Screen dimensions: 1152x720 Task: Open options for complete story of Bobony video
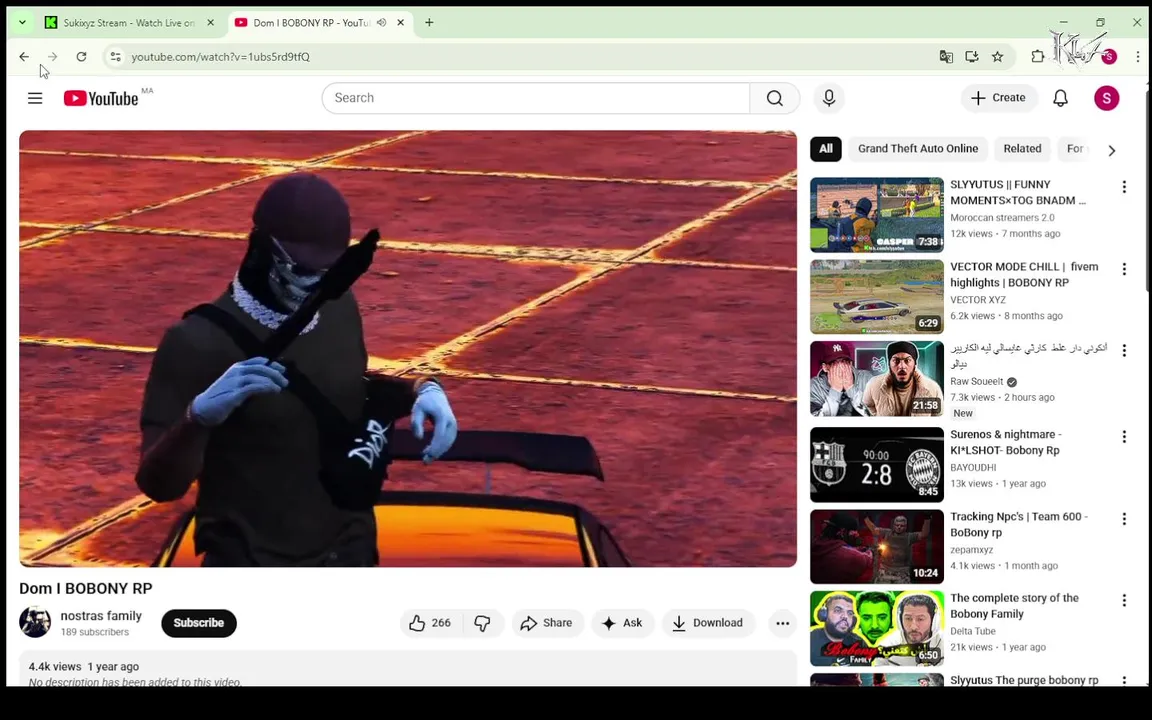pos(1123,600)
